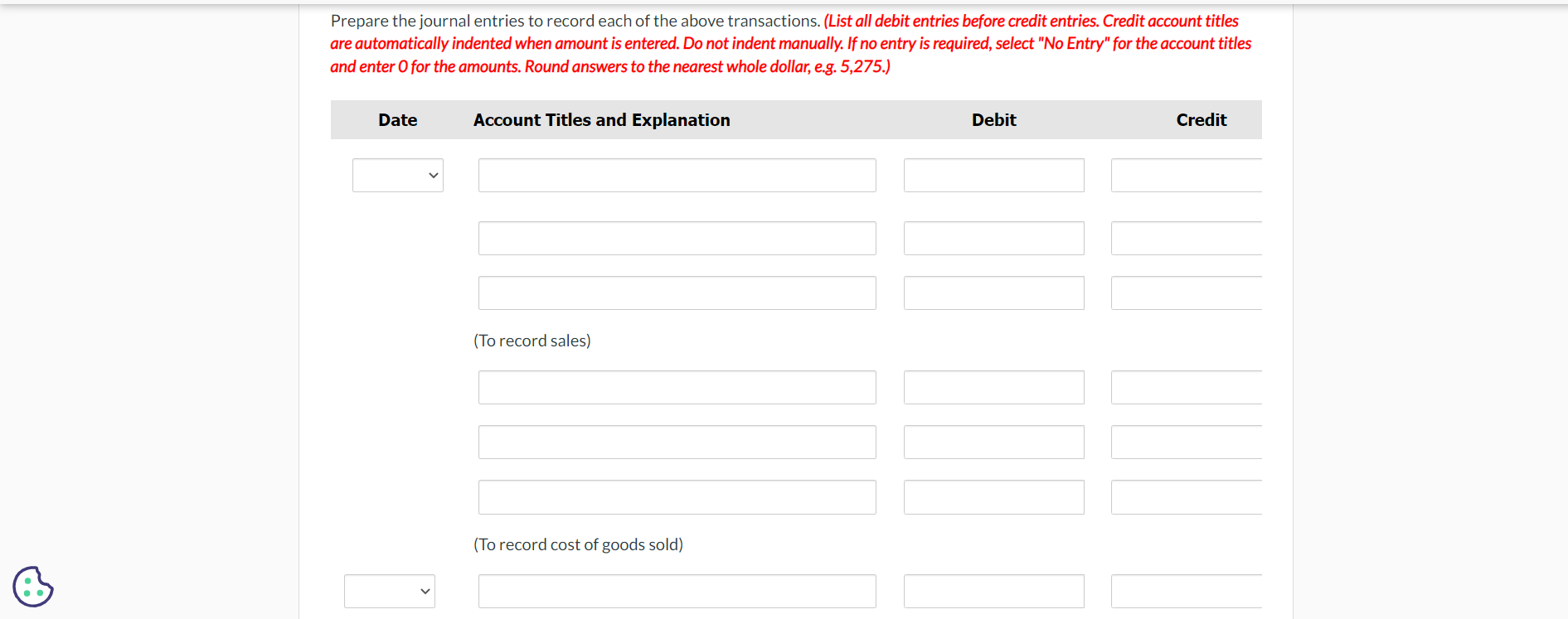Click the bottom Debit entry field
1568x619 pixels.
993,591
